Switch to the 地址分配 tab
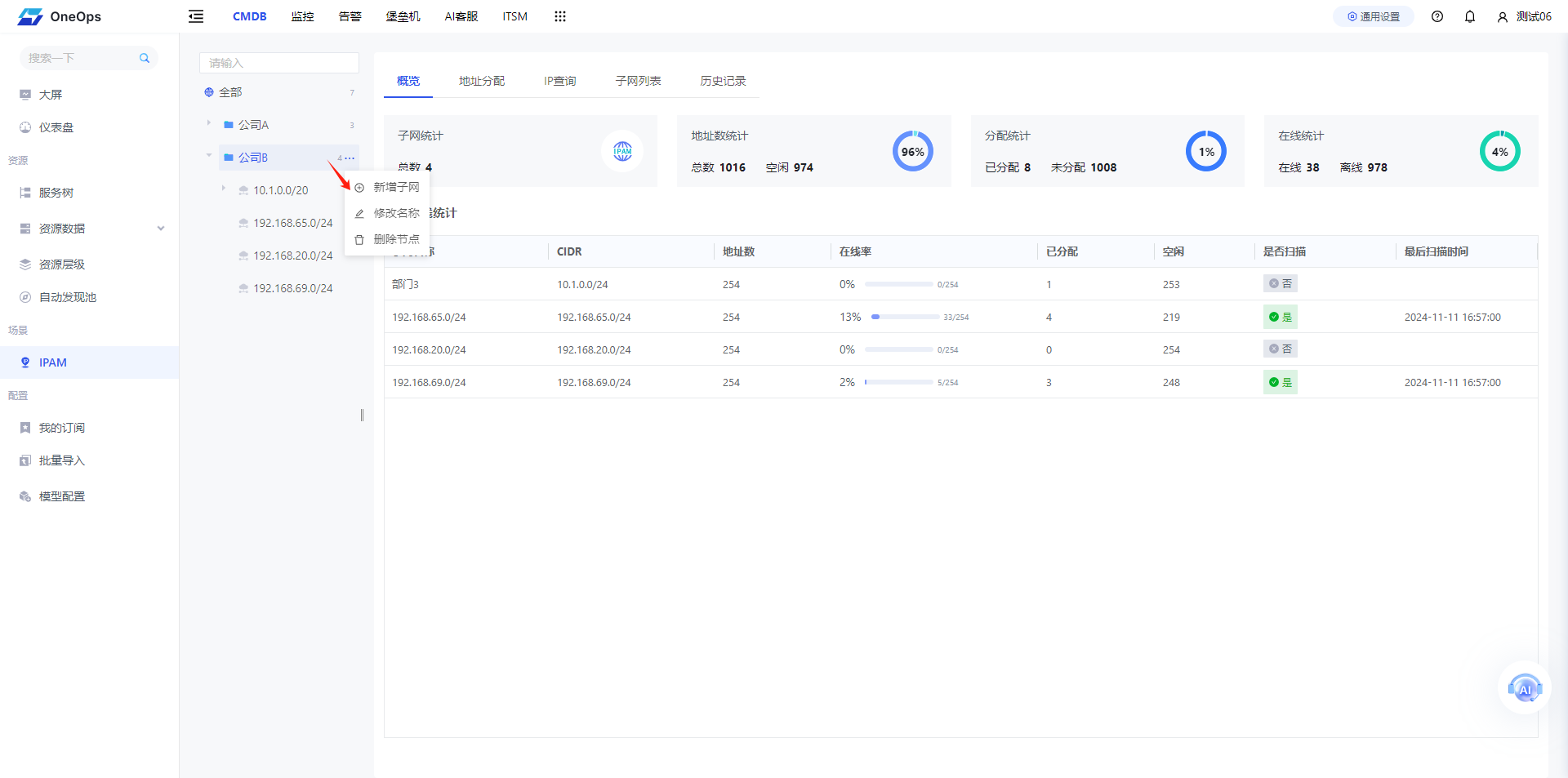Screen dimensions: 1568x778 click(x=482, y=81)
